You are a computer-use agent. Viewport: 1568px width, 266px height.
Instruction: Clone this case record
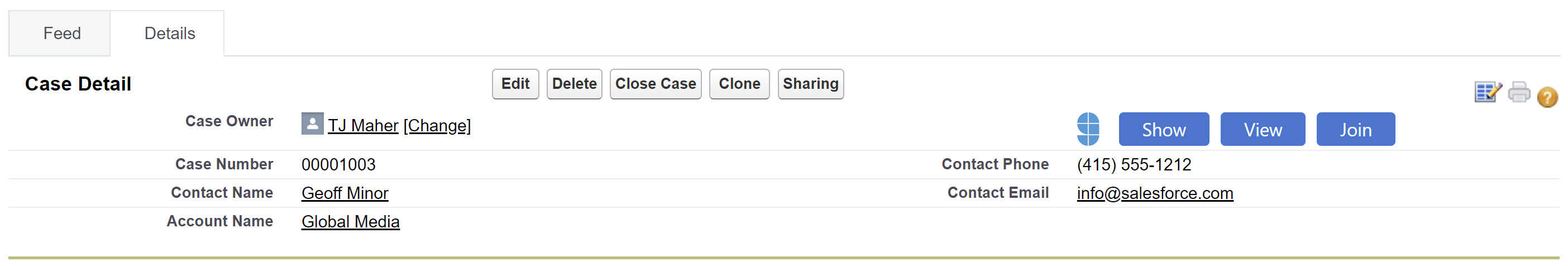(739, 84)
